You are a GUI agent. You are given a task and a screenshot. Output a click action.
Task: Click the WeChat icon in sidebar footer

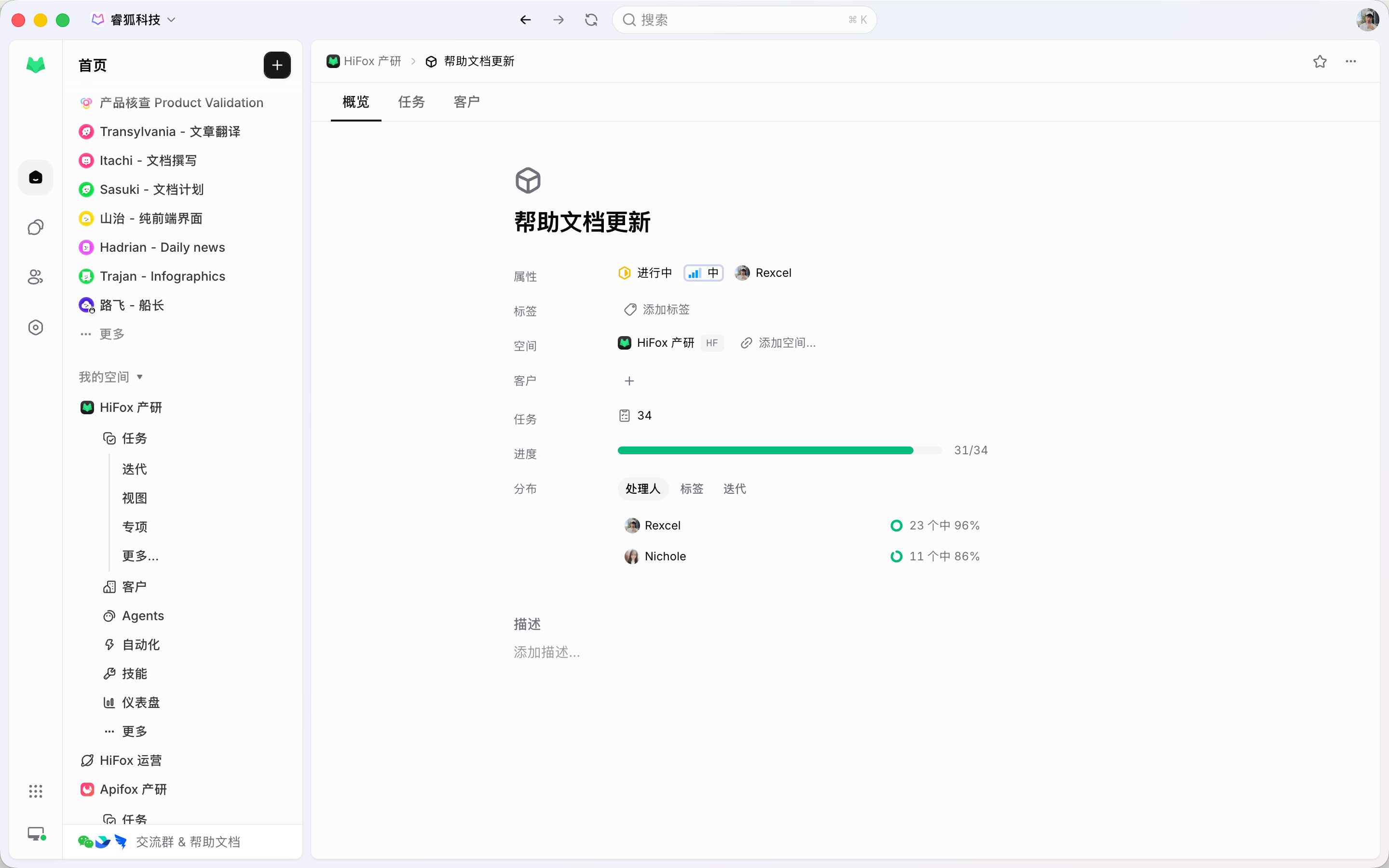point(85,841)
